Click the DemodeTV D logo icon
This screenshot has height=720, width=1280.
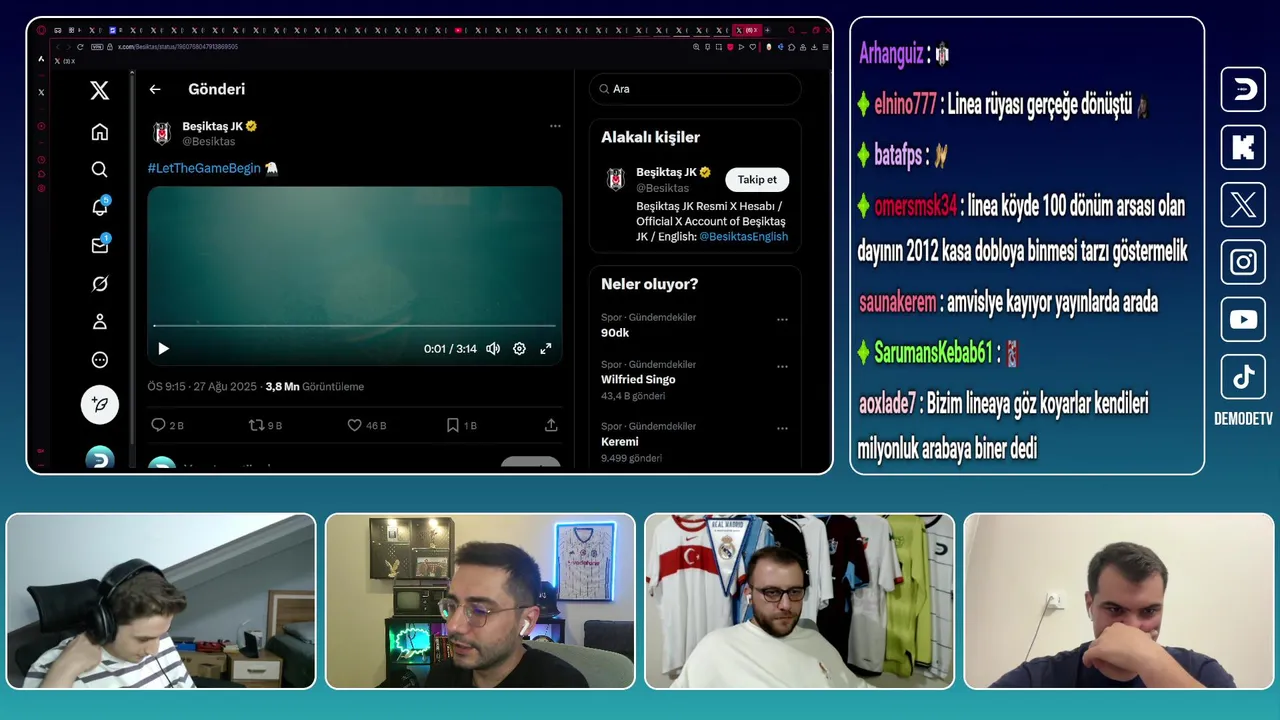tap(1243, 90)
